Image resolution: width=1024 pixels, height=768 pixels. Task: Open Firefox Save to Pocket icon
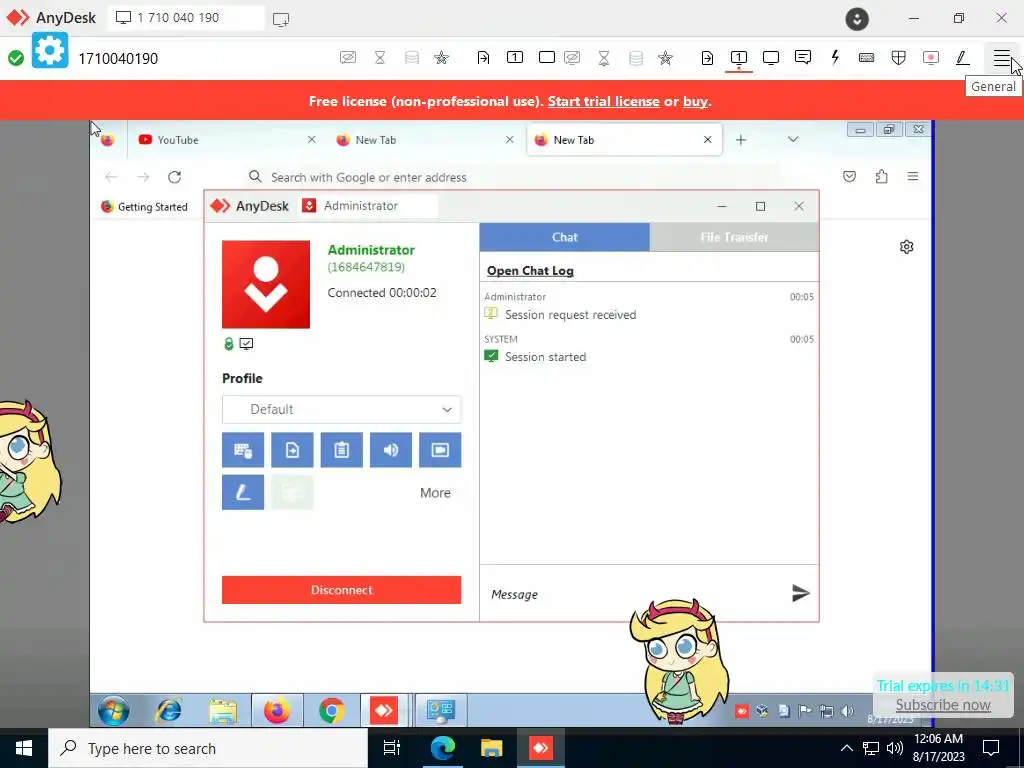[x=849, y=176]
